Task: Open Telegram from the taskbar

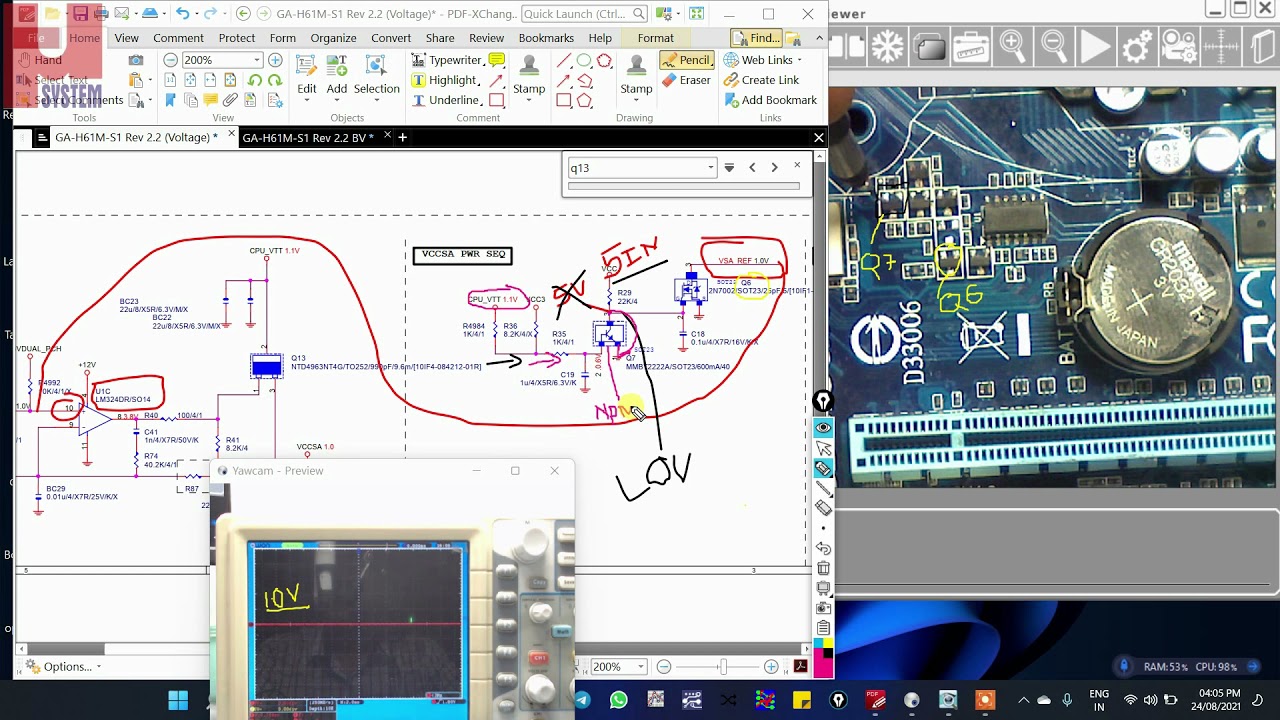Action: tap(582, 700)
